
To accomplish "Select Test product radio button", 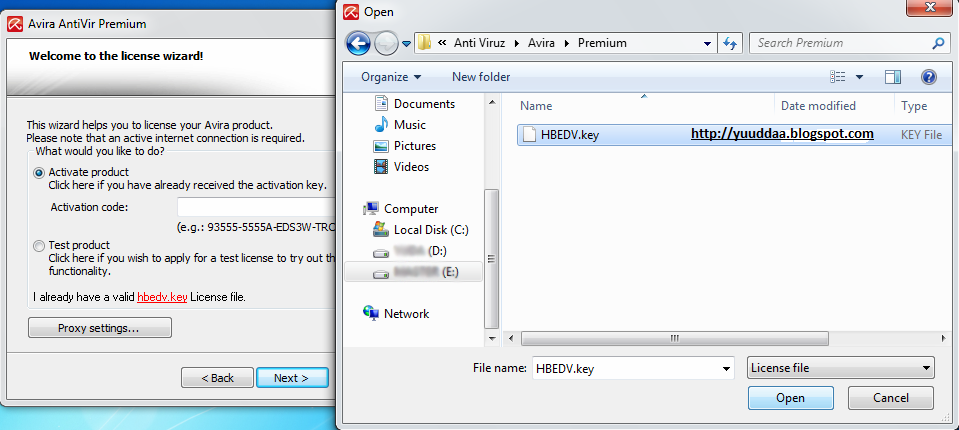I will click(39, 246).
